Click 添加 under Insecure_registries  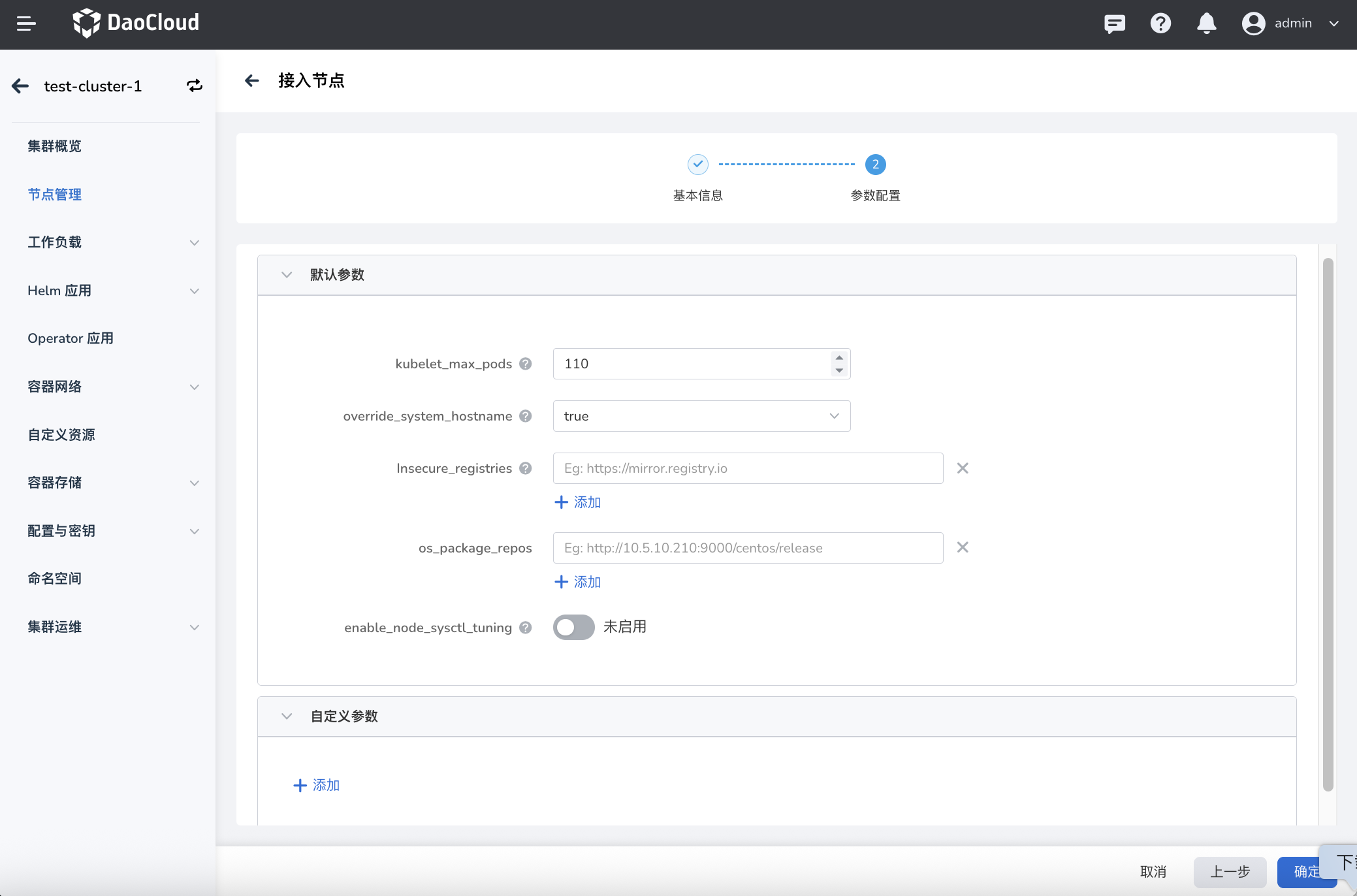tap(578, 502)
